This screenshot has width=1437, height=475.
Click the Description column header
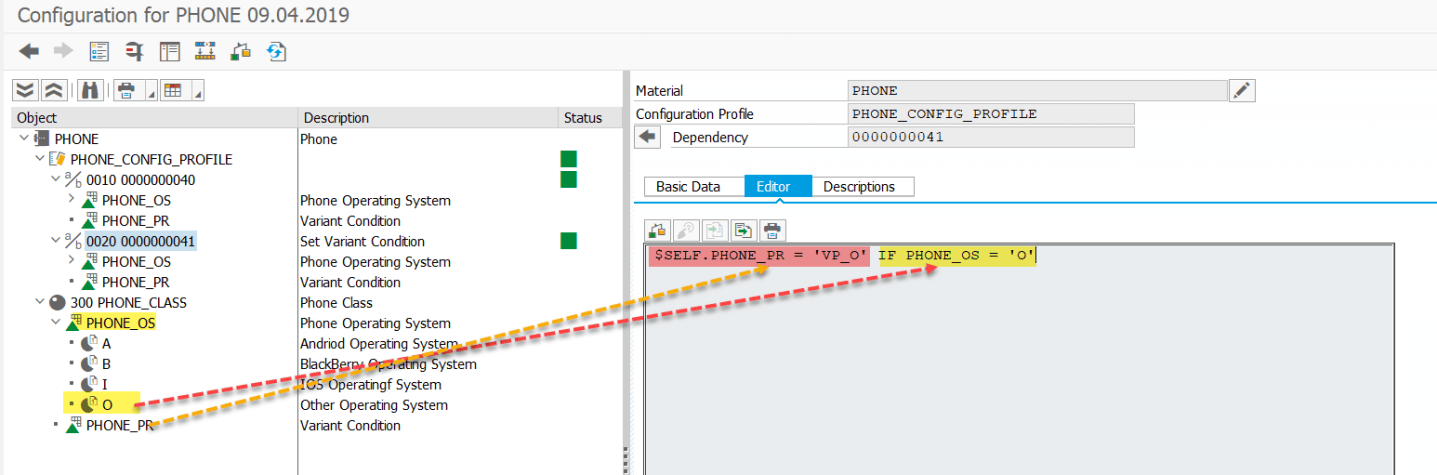tap(428, 118)
